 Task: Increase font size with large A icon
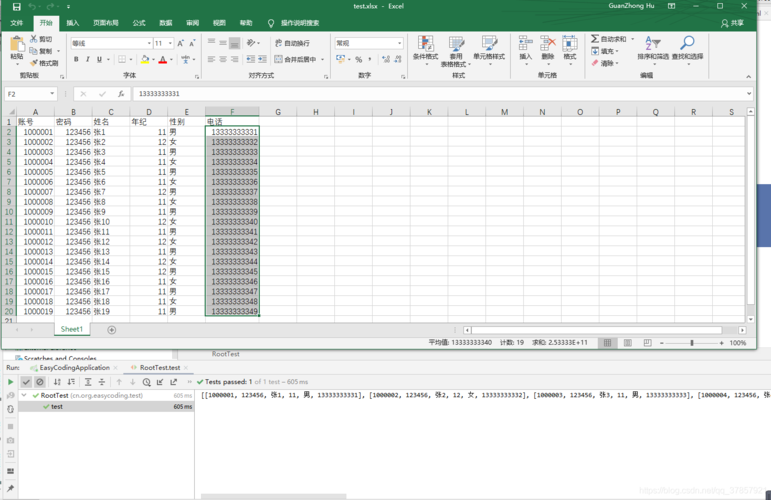coord(180,43)
